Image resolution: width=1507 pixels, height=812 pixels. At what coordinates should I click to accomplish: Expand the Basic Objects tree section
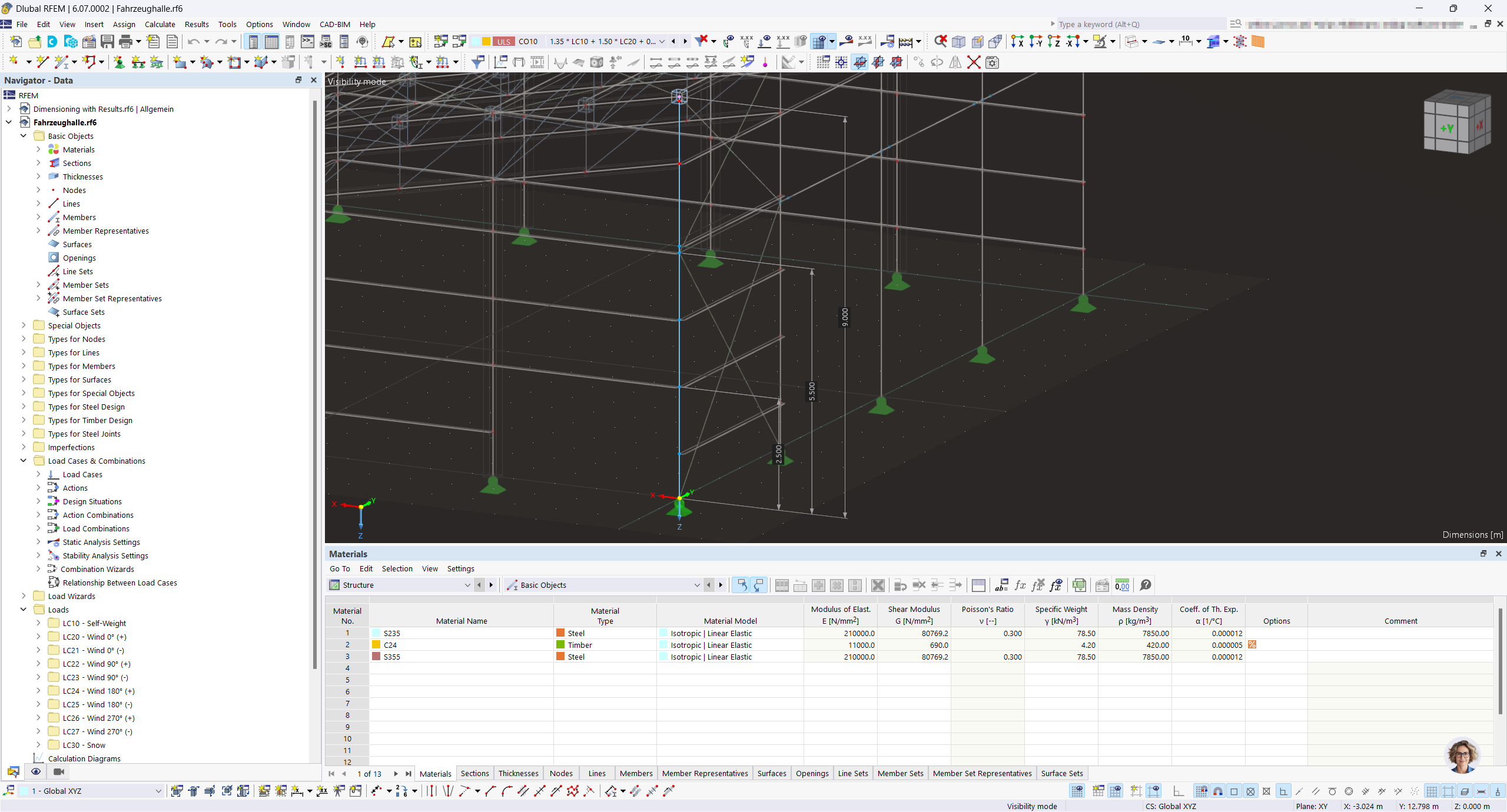pyautogui.click(x=22, y=135)
